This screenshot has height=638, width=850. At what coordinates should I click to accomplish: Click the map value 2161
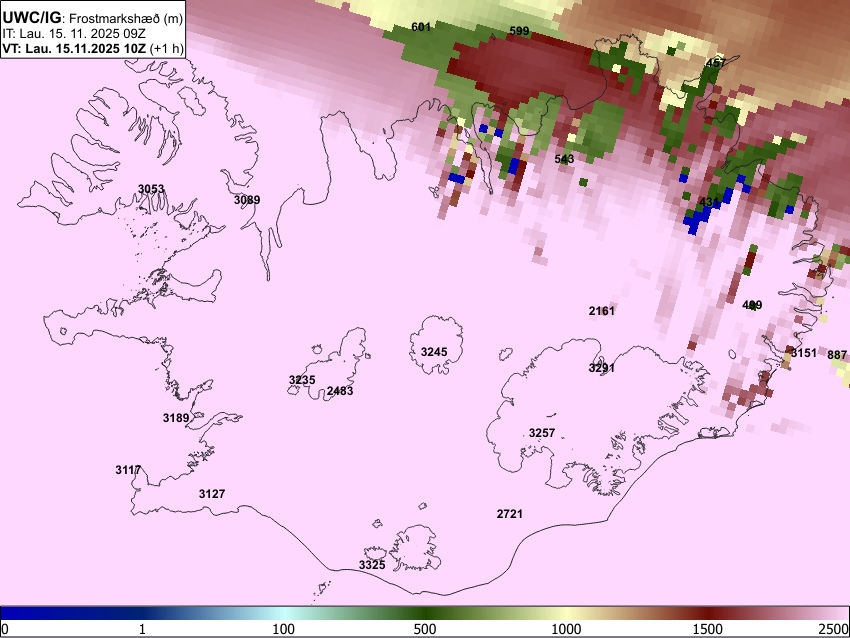pyautogui.click(x=602, y=311)
